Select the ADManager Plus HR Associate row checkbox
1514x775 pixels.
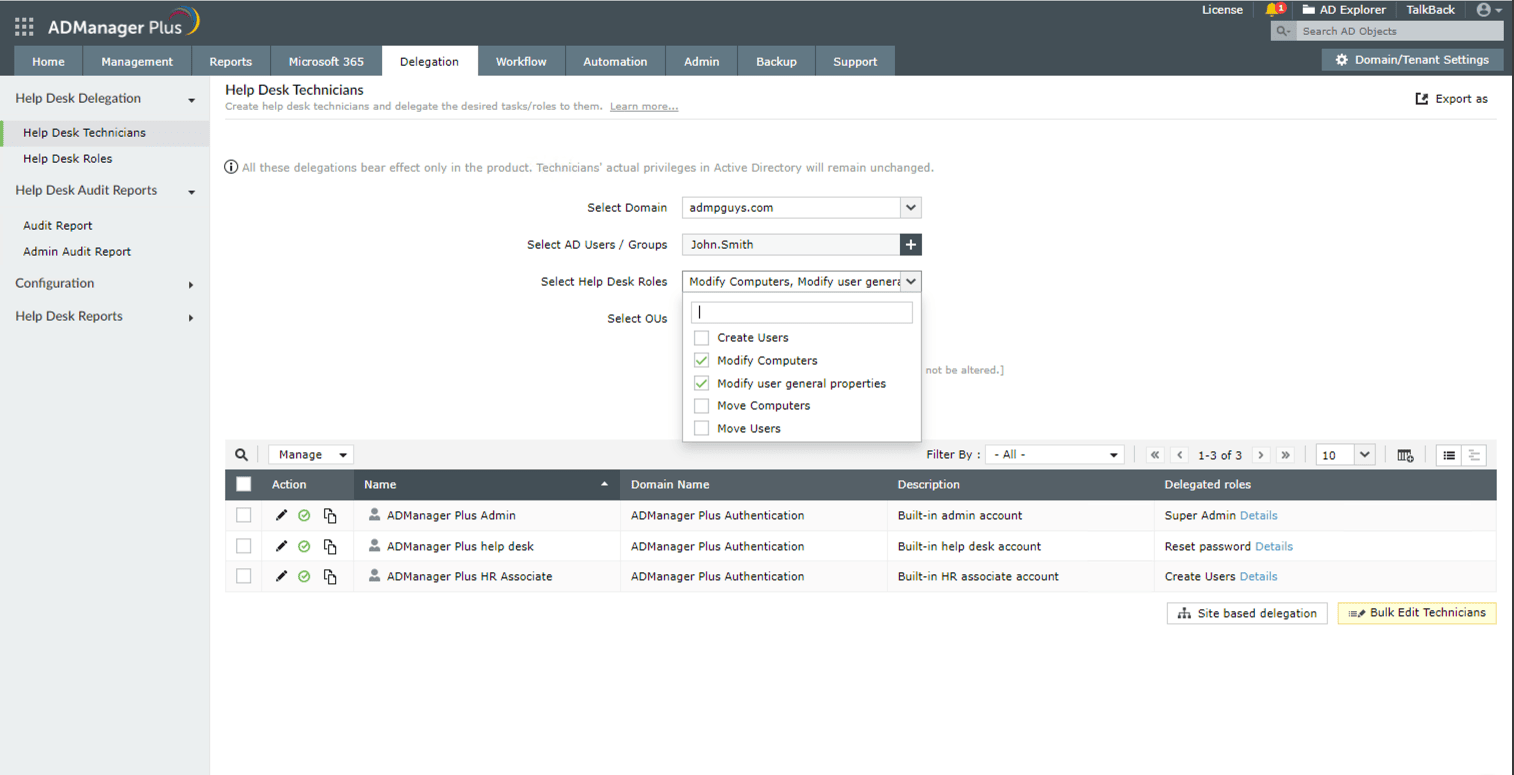click(243, 577)
